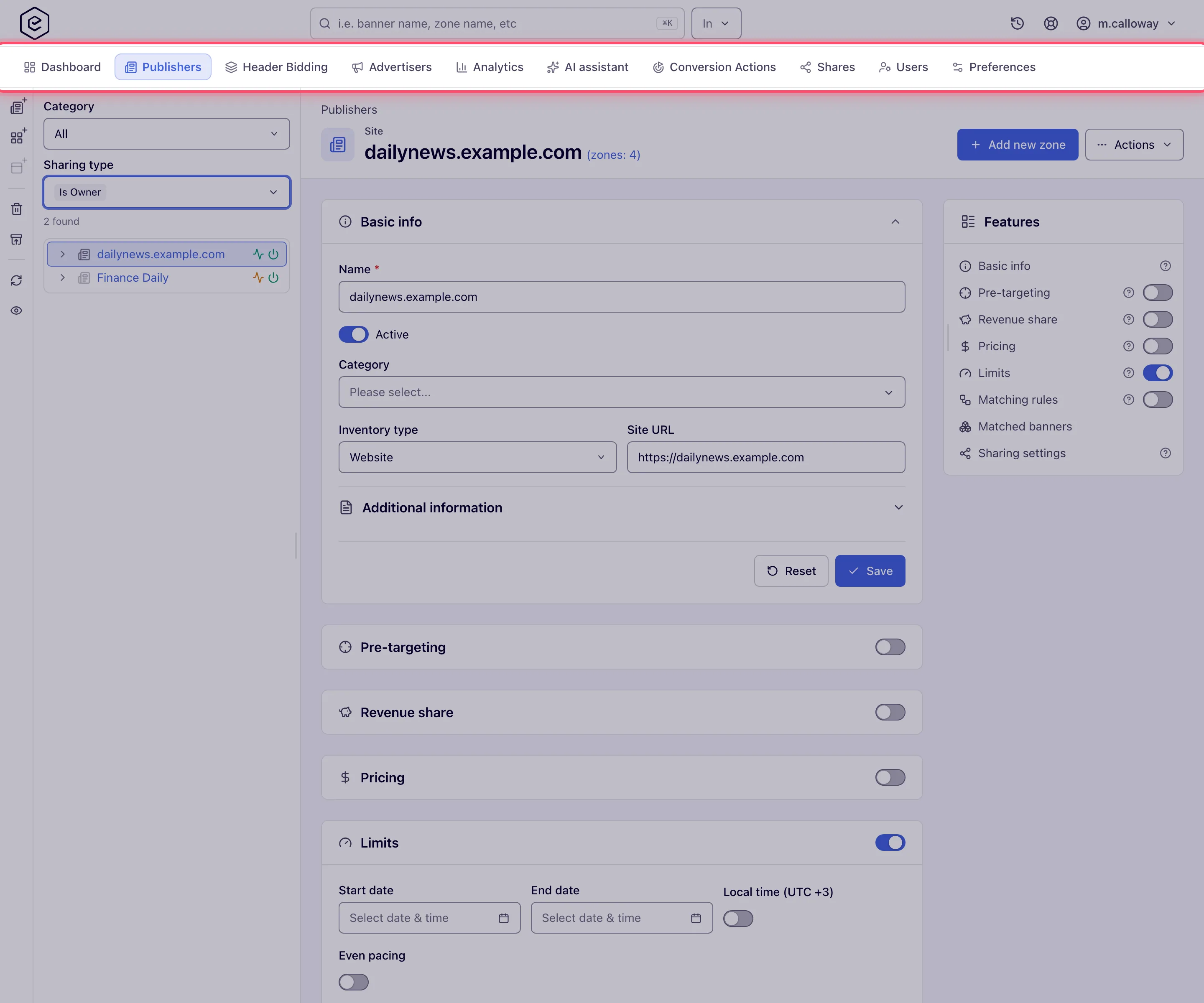The image size is (1204, 1003).
Task: Toggle Local time (UTC +3) switch
Action: [738, 919]
